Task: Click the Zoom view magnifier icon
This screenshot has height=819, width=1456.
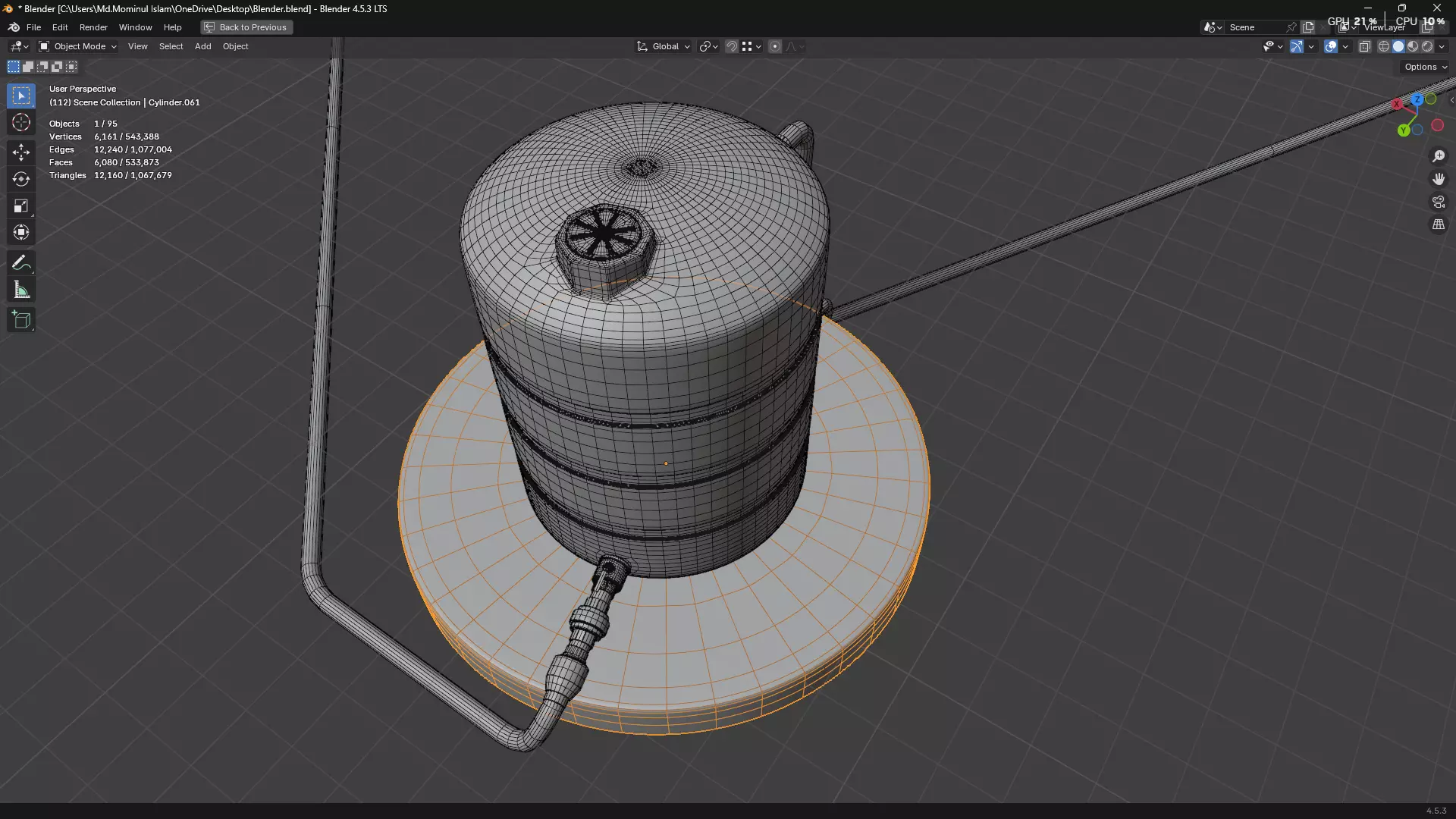Action: point(1439,156)
